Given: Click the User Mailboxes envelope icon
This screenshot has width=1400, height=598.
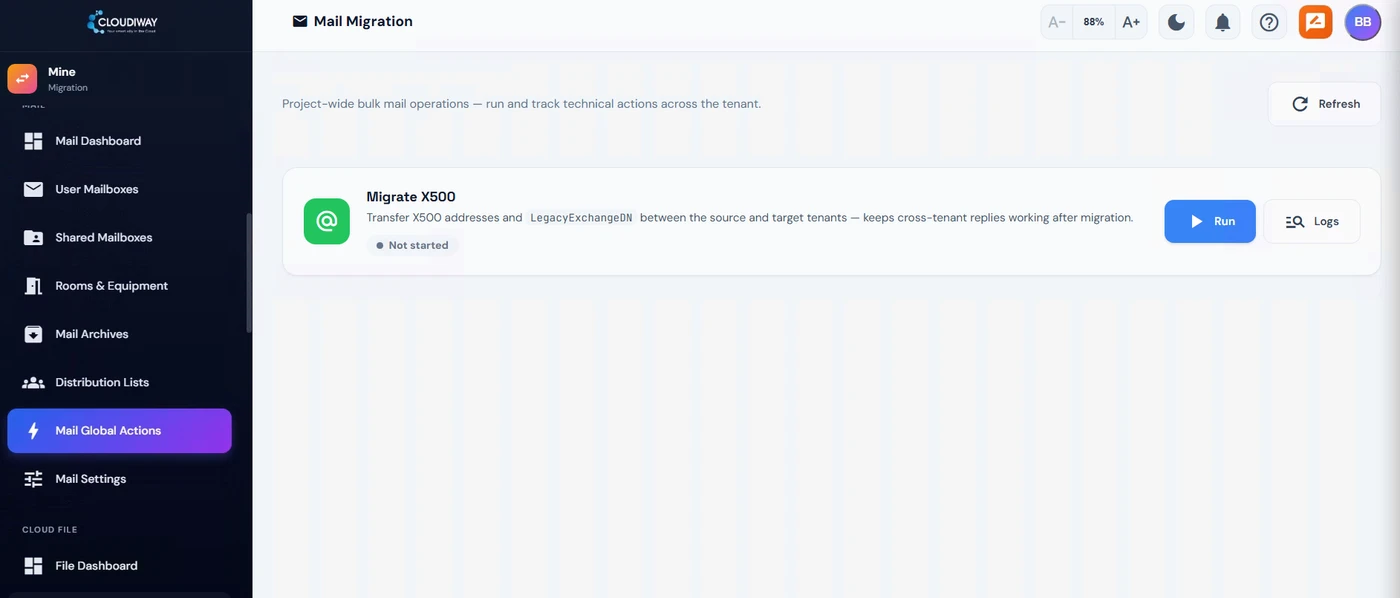Looking at the screenshot, I should click(x=33, y=189).
